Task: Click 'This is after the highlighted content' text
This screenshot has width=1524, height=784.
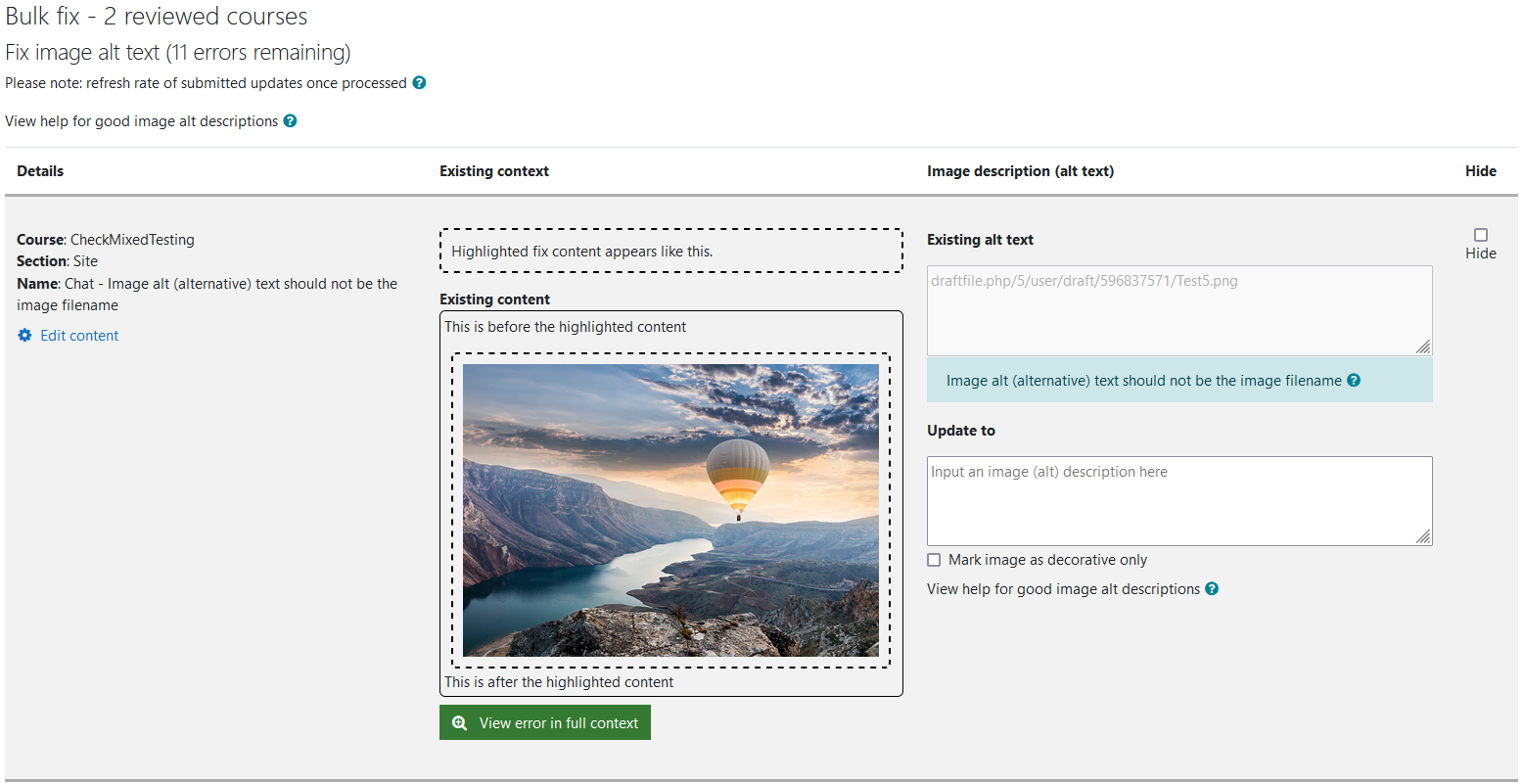Action: click(x=559, y=682)
